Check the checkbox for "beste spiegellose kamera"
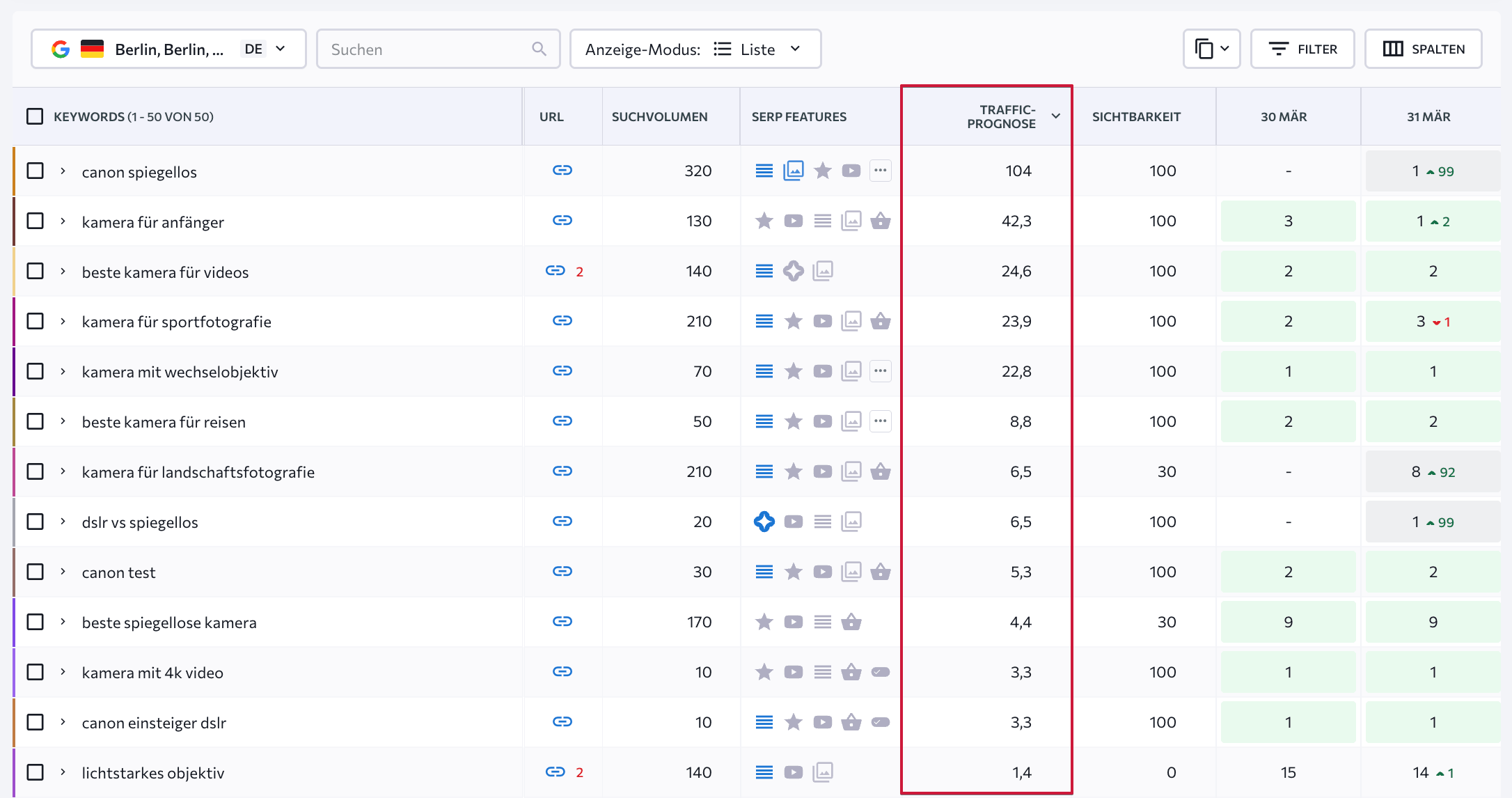Viewport: 1512px width, 798px height. [x=35, y=622]
